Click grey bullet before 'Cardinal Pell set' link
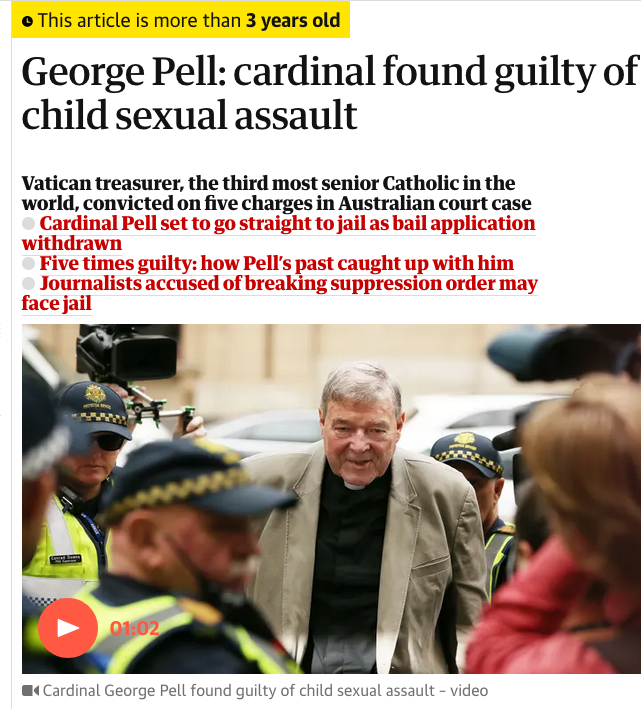 [x=28, y=223]
